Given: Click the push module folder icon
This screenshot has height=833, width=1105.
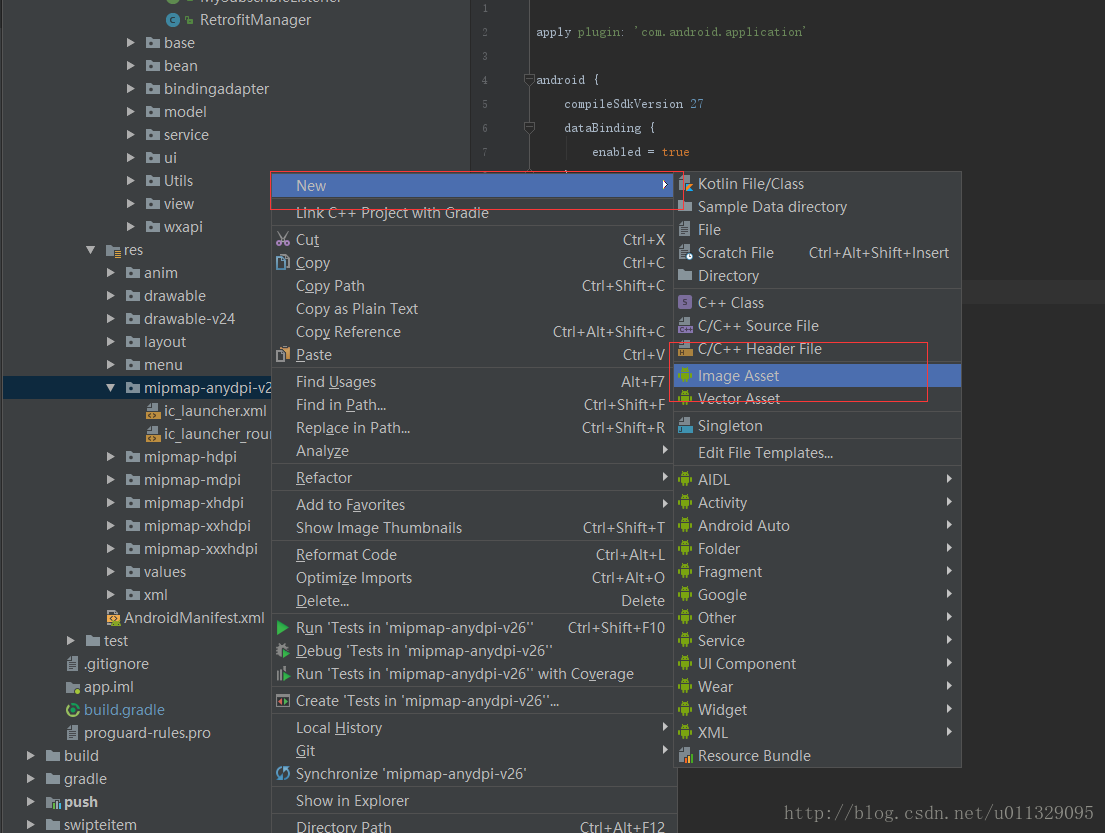Looking at the screenshot, I should click(x=53, y=802).
